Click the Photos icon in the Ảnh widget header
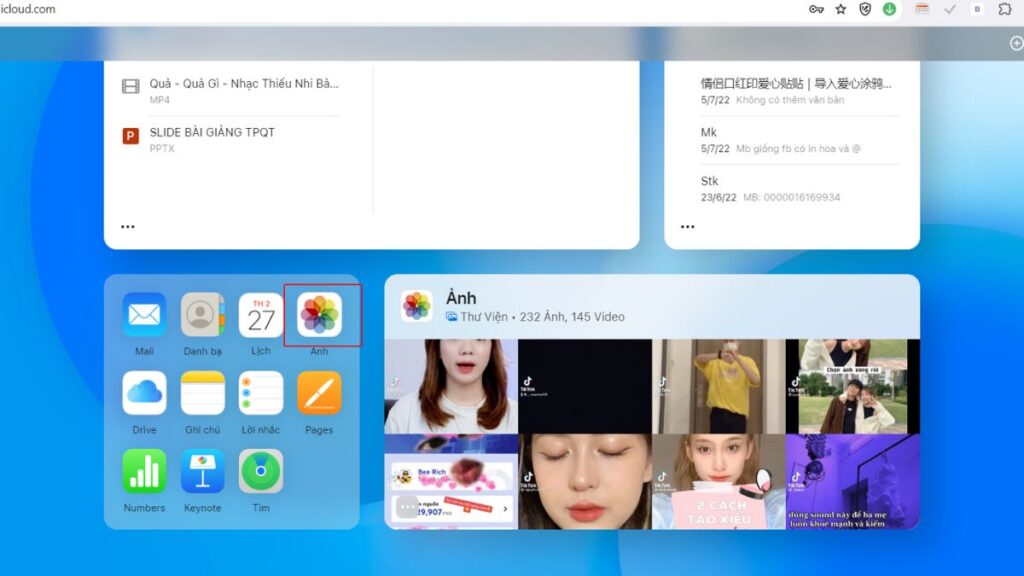The width and height of the screenshot is (1024, 576). (417, 306)
